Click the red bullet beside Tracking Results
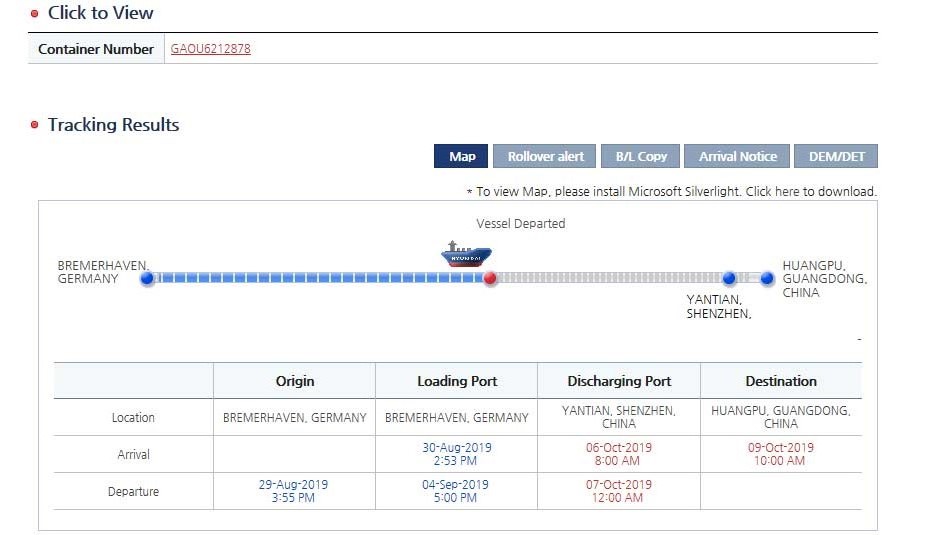 pos(34,126)
